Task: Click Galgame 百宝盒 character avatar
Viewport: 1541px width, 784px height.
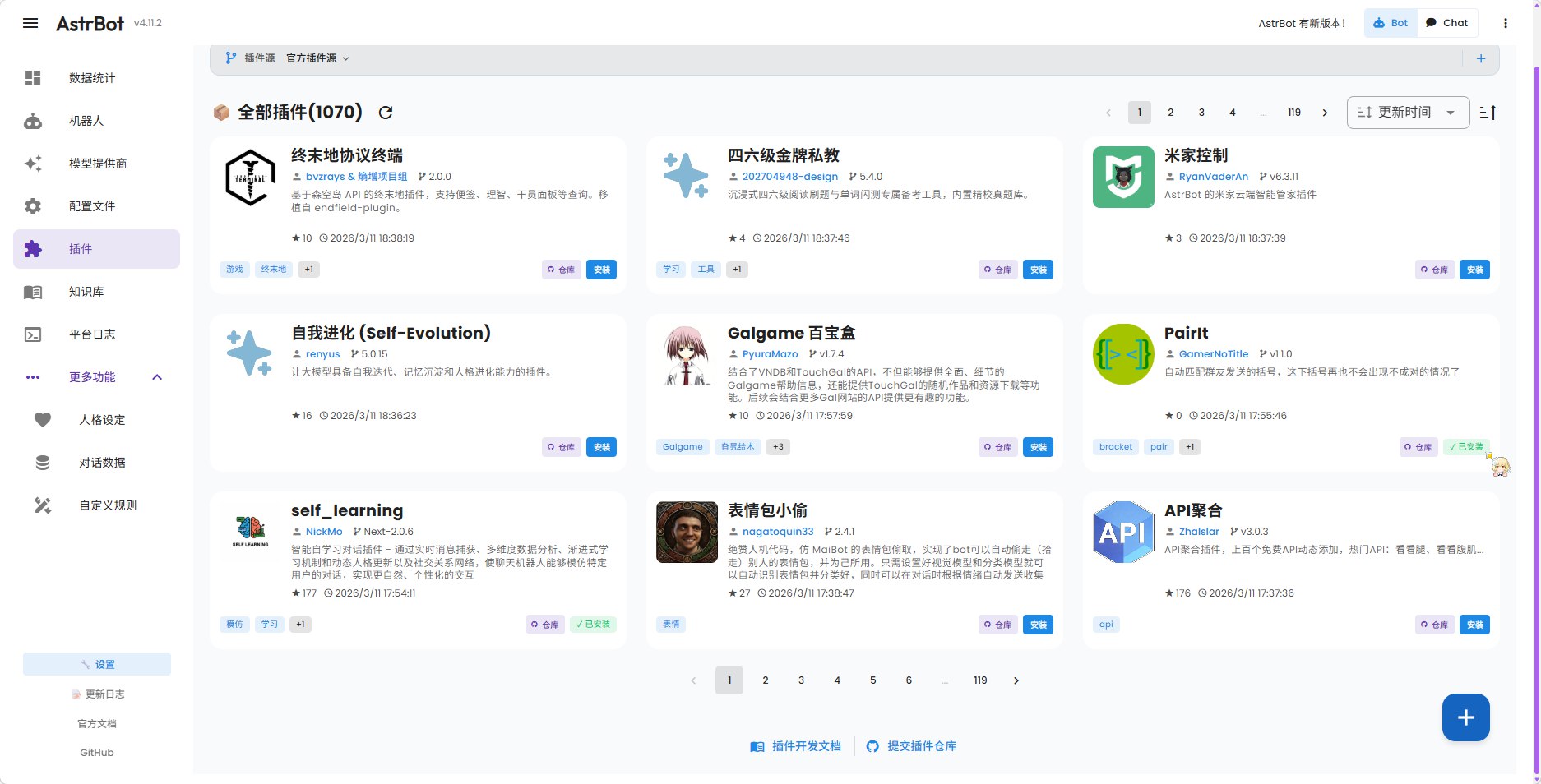Action: pos(687,355)
